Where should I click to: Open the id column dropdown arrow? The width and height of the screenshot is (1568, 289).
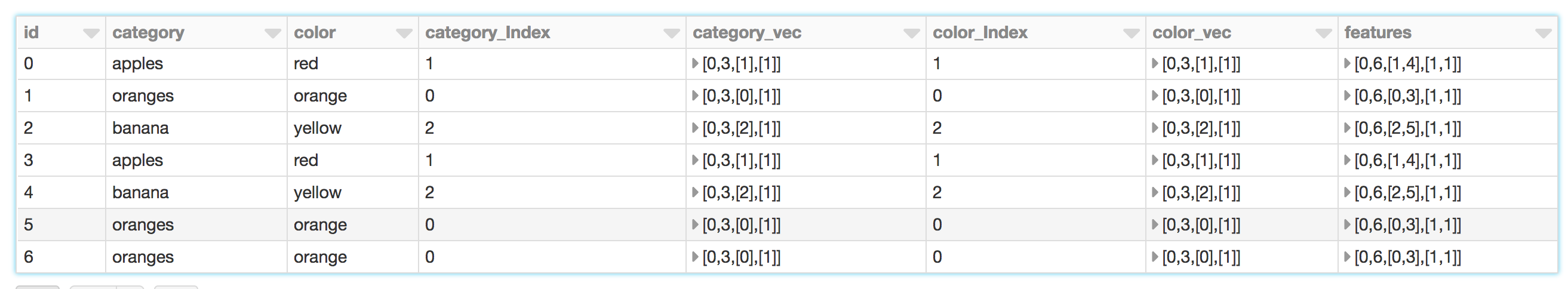[91, 33]
